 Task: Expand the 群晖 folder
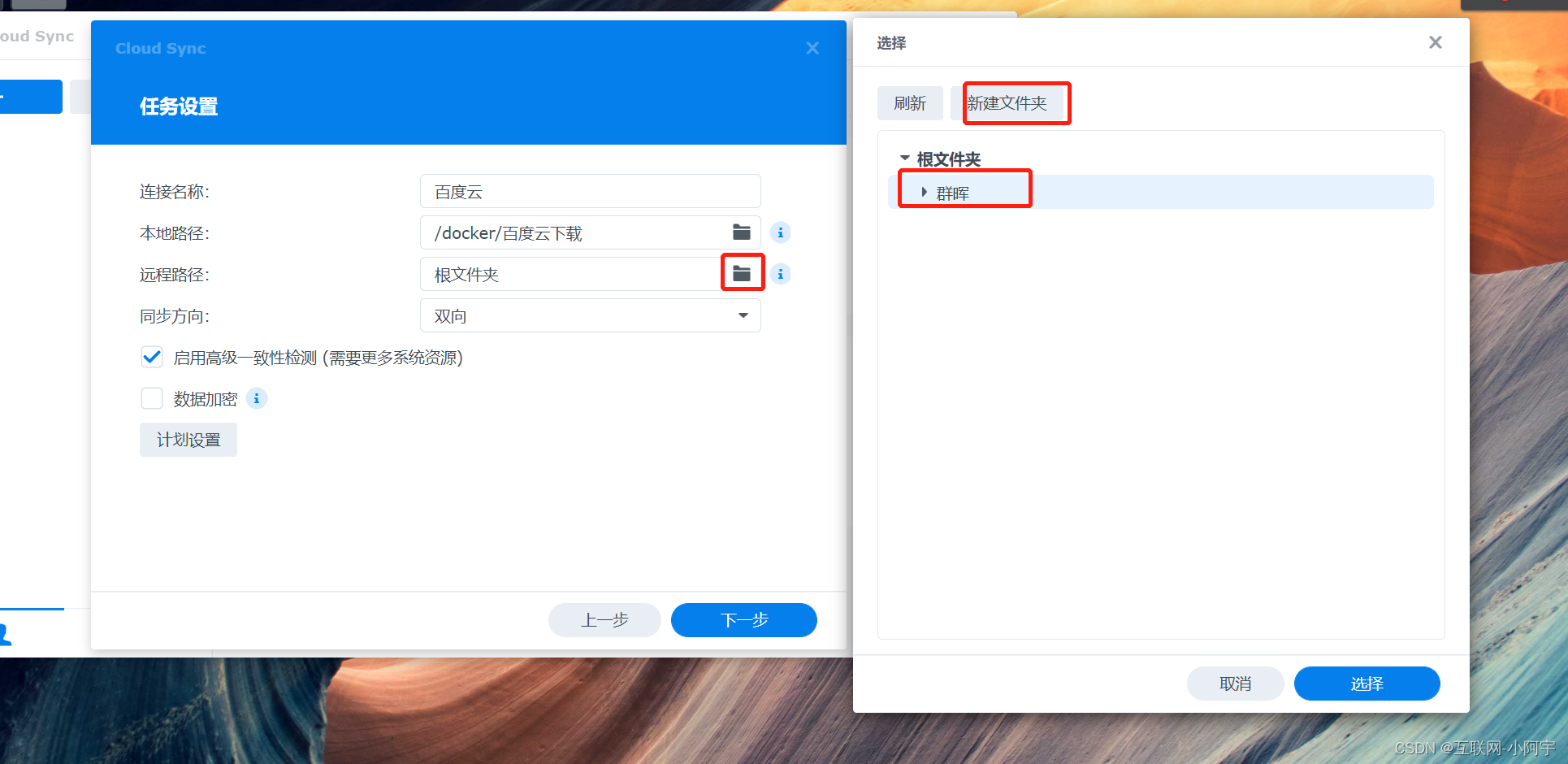coord(924,193)
